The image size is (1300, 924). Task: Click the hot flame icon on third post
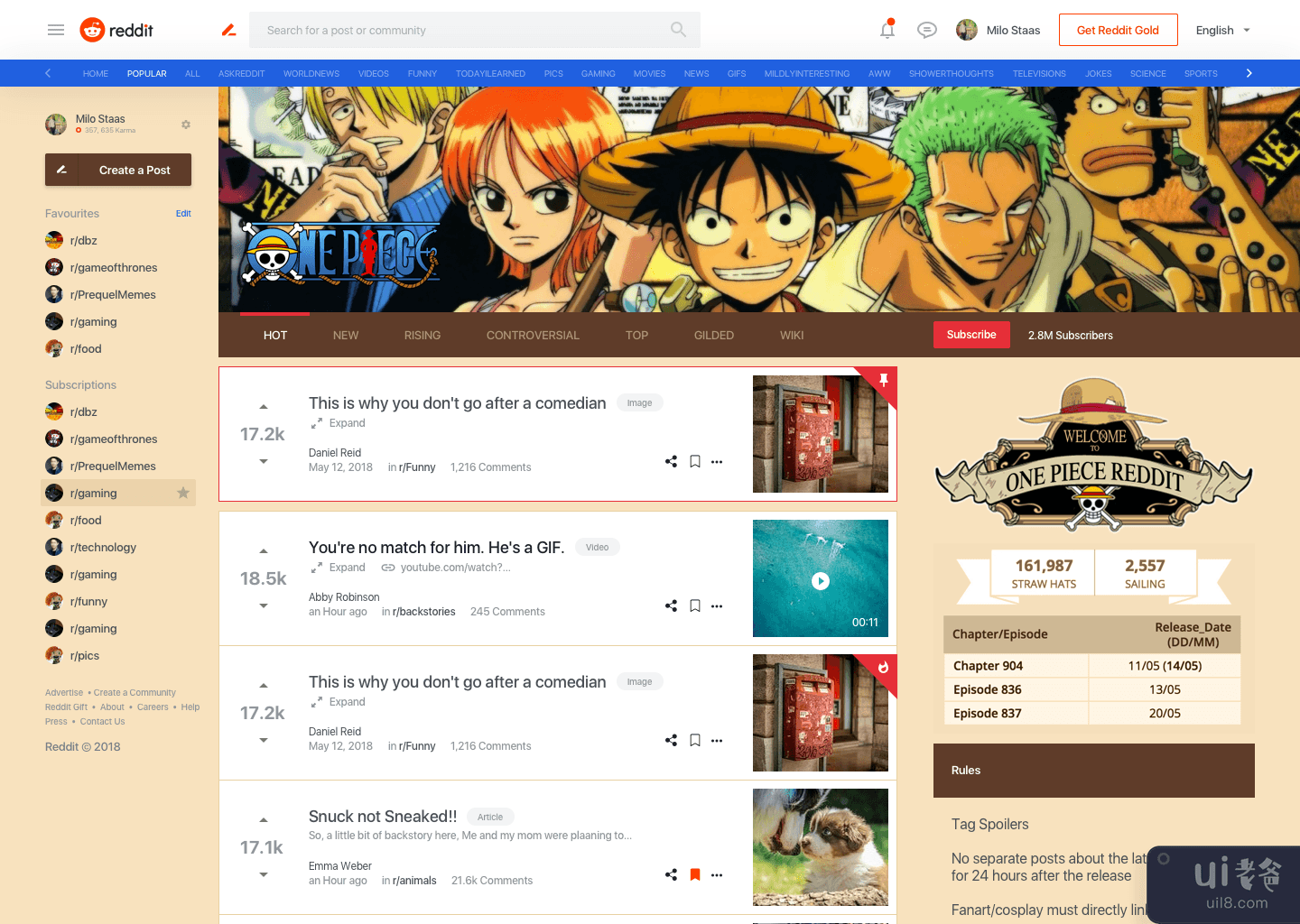point(884,667)
